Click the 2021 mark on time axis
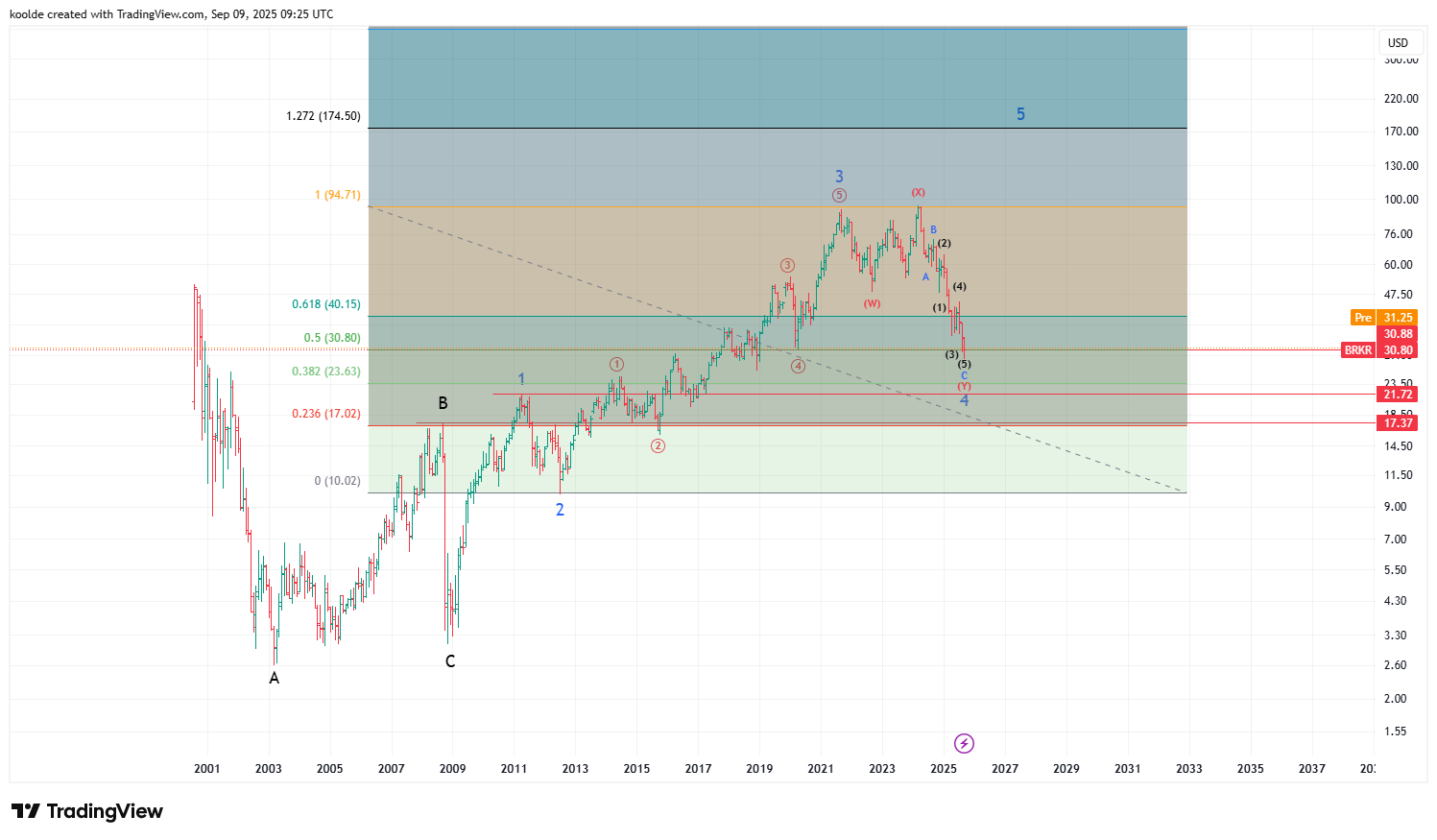The image size is (1437, 840). point(821,768)
